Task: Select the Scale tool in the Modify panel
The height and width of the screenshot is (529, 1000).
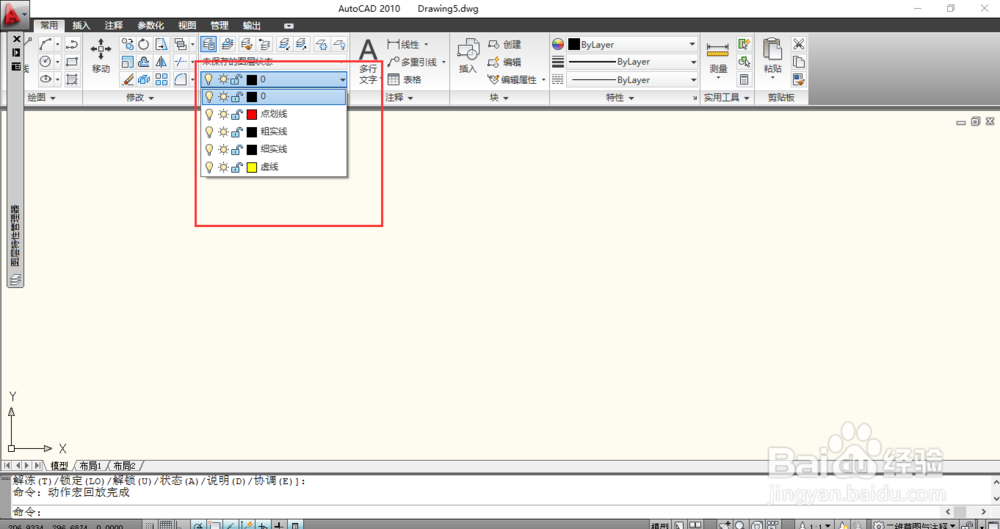Action: click(128, 62)
